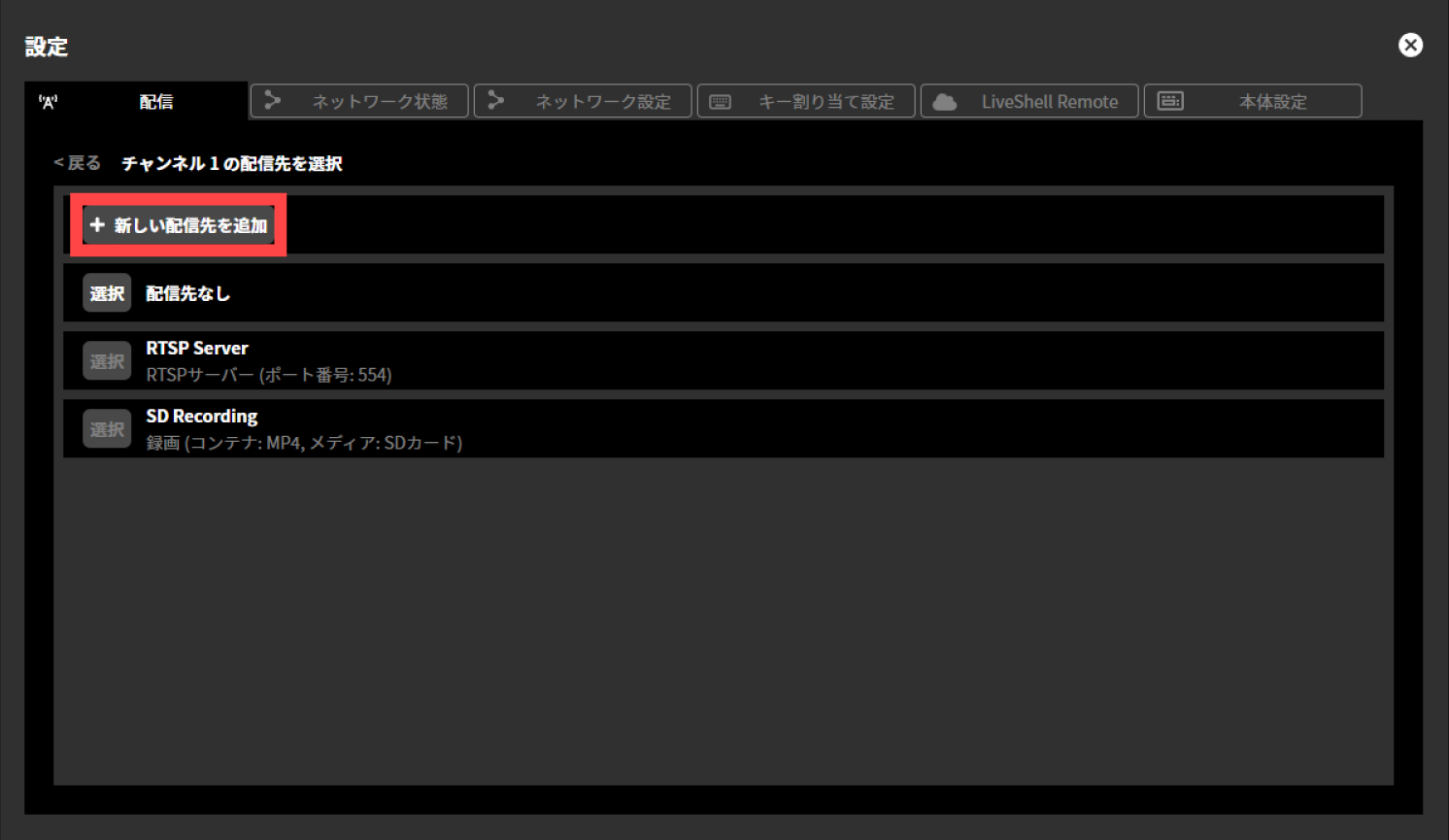Click the plus icon to add a destination
Viewport: 1449px width, 840px height.
[97, 223]
